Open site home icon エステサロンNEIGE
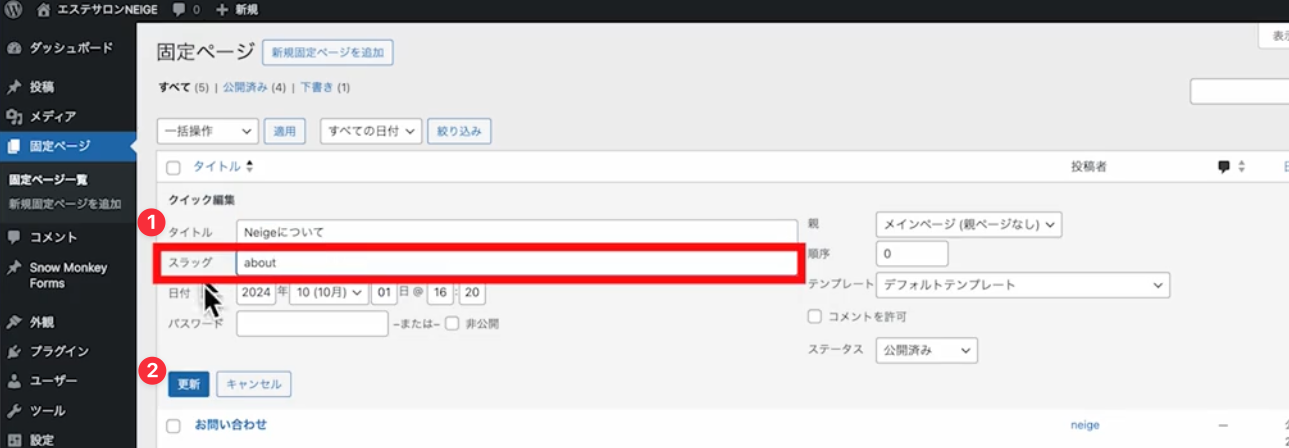This screenshot has height=448, width=1289. [x=43, y=9]
